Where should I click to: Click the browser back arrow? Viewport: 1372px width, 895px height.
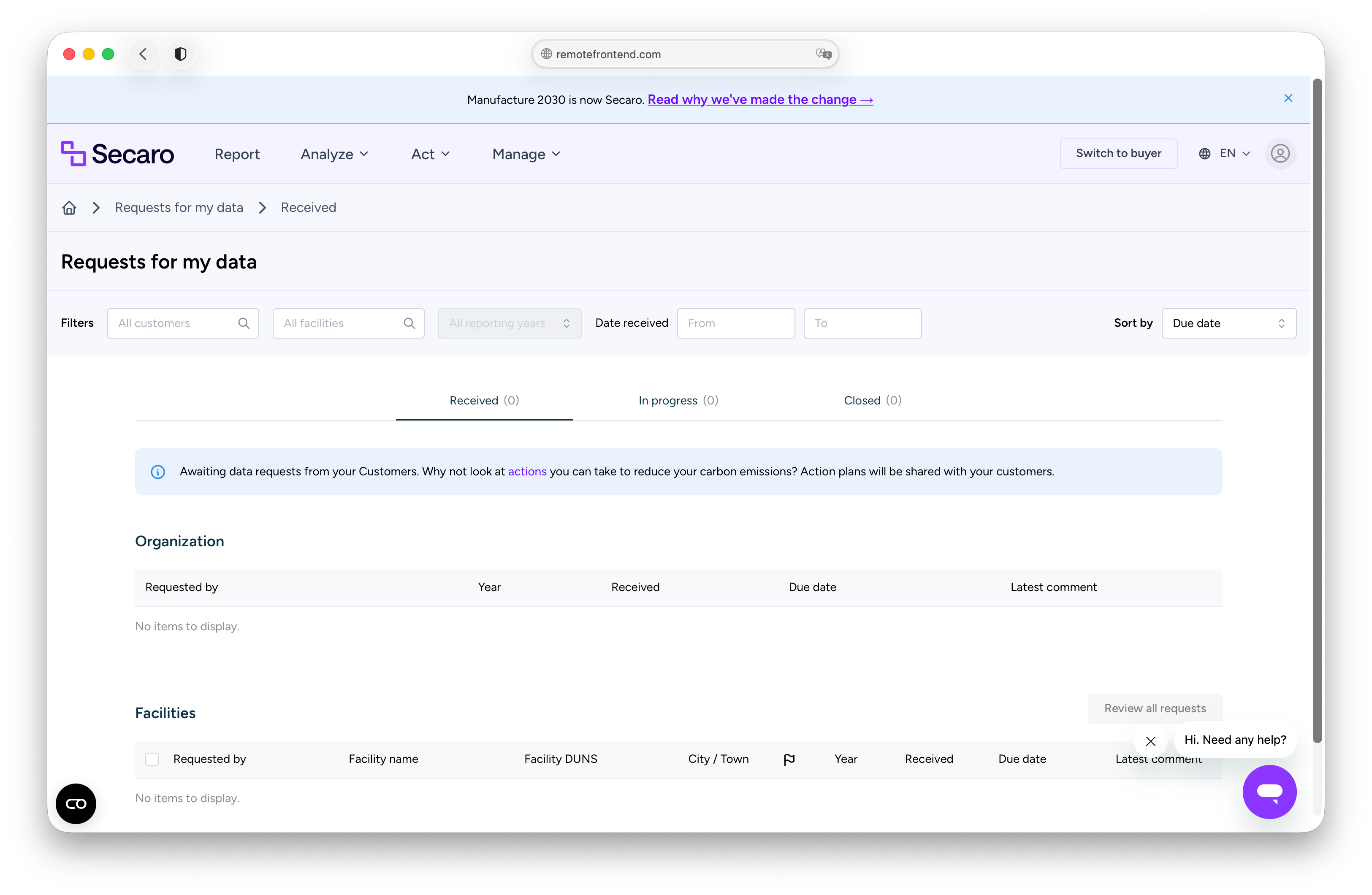144,54
